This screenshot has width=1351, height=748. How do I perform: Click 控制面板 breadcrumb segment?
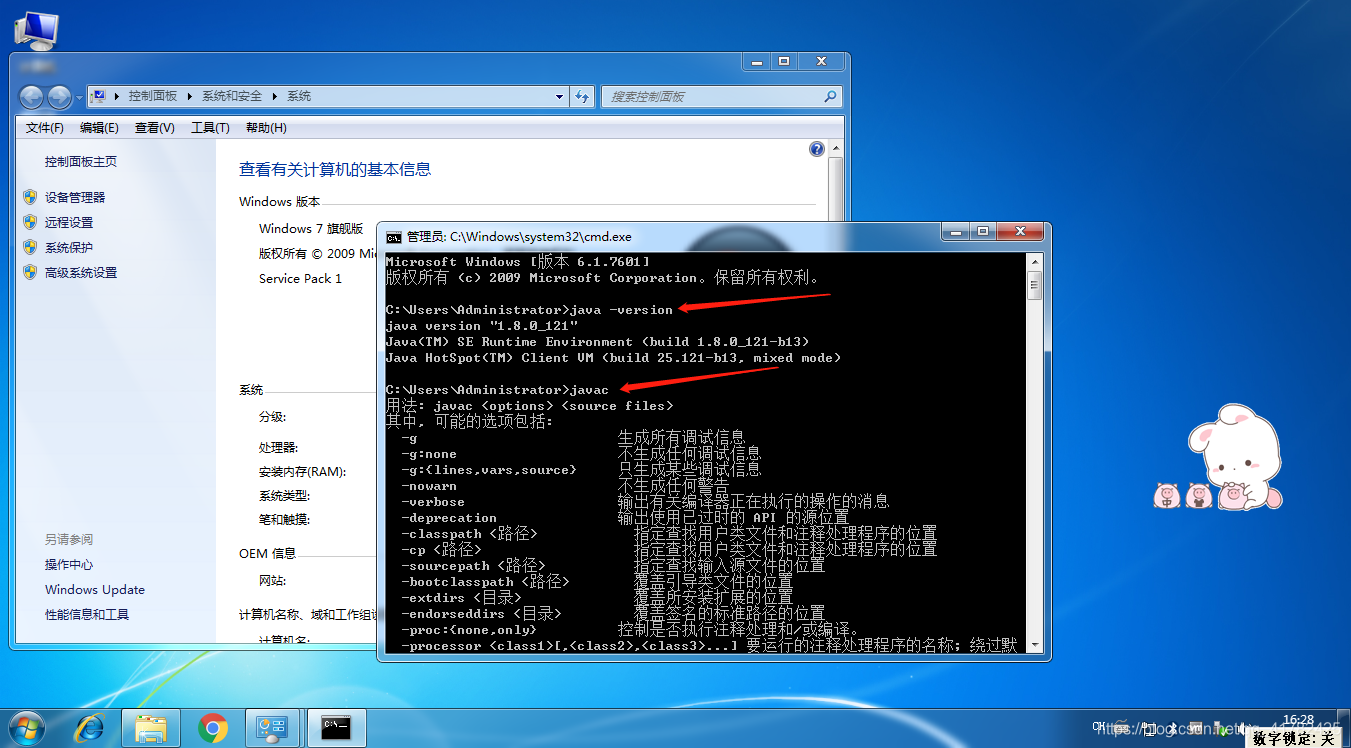click(x=153, y=97)
